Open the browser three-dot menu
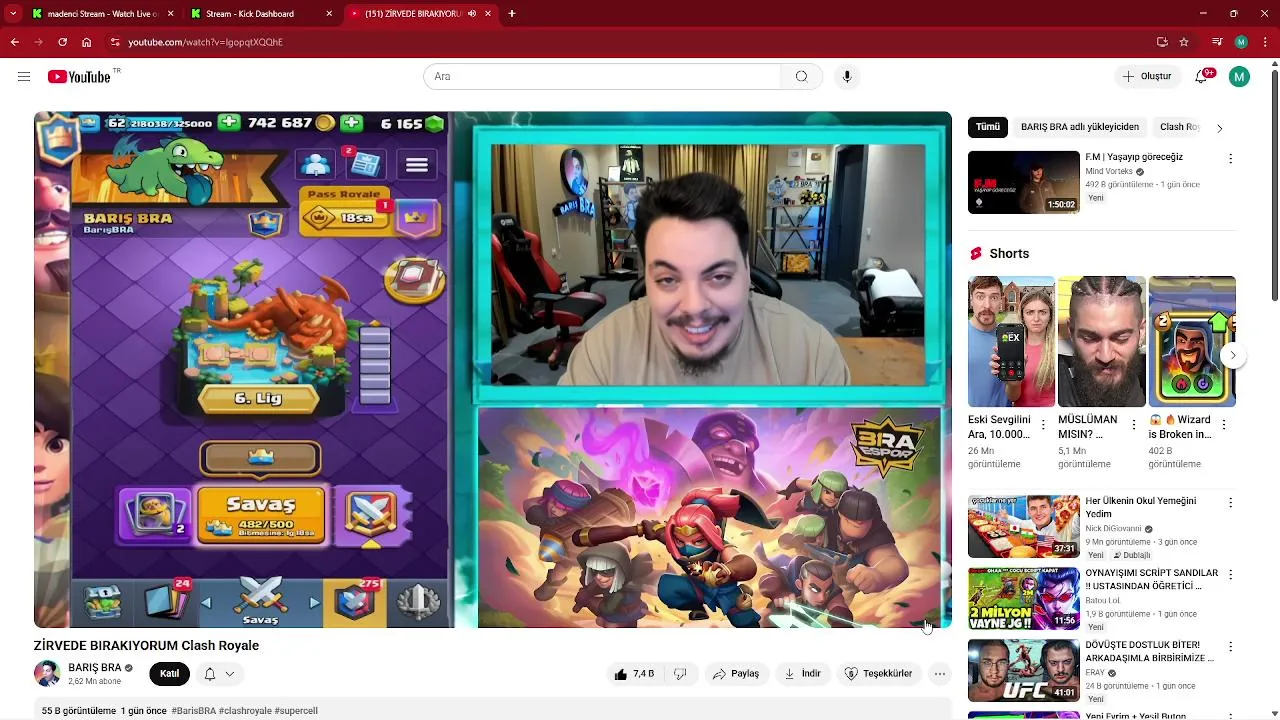Viewport: 1280px width, 720px height. tap(1265, 42)
